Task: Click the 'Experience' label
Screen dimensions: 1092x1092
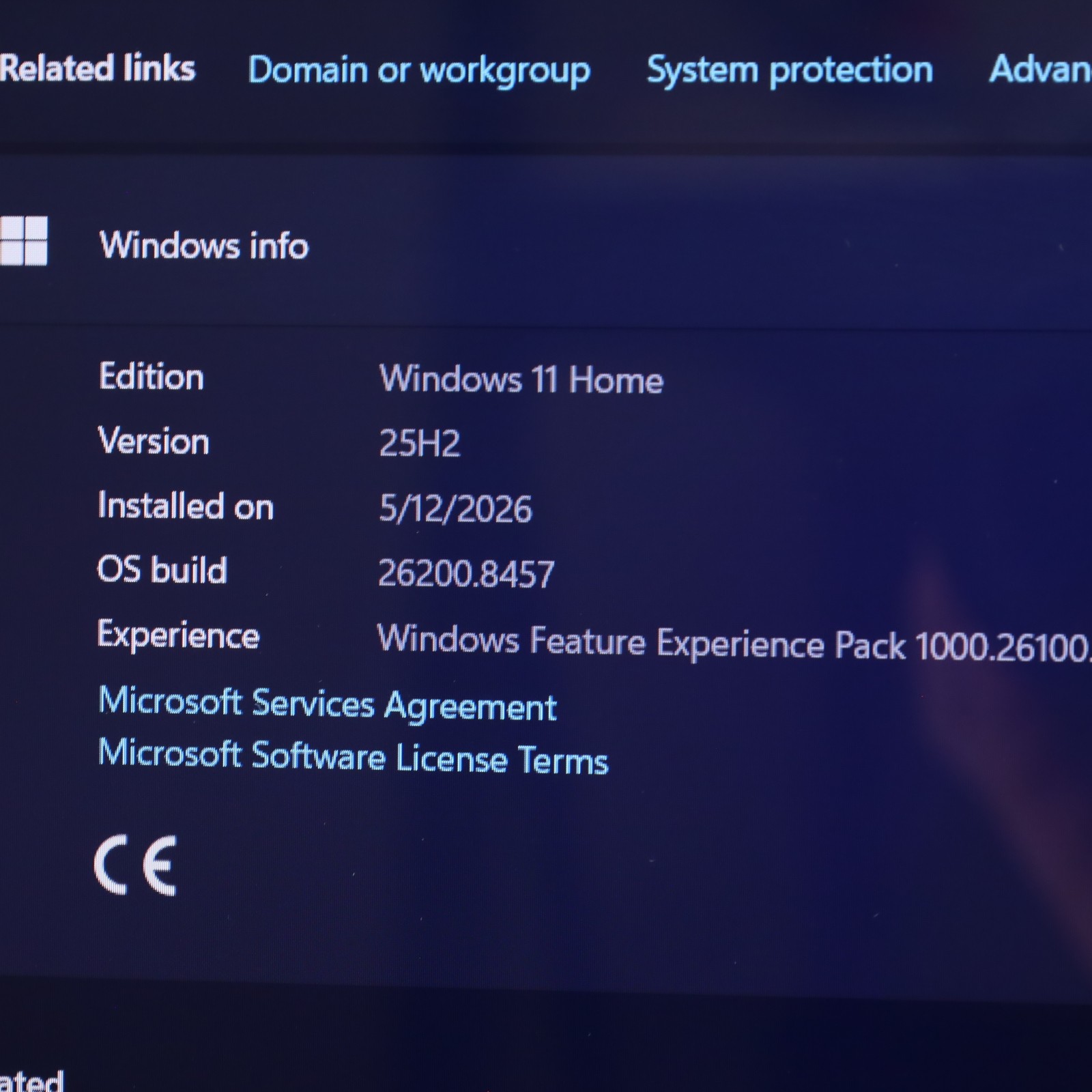Action: (178, 635)
